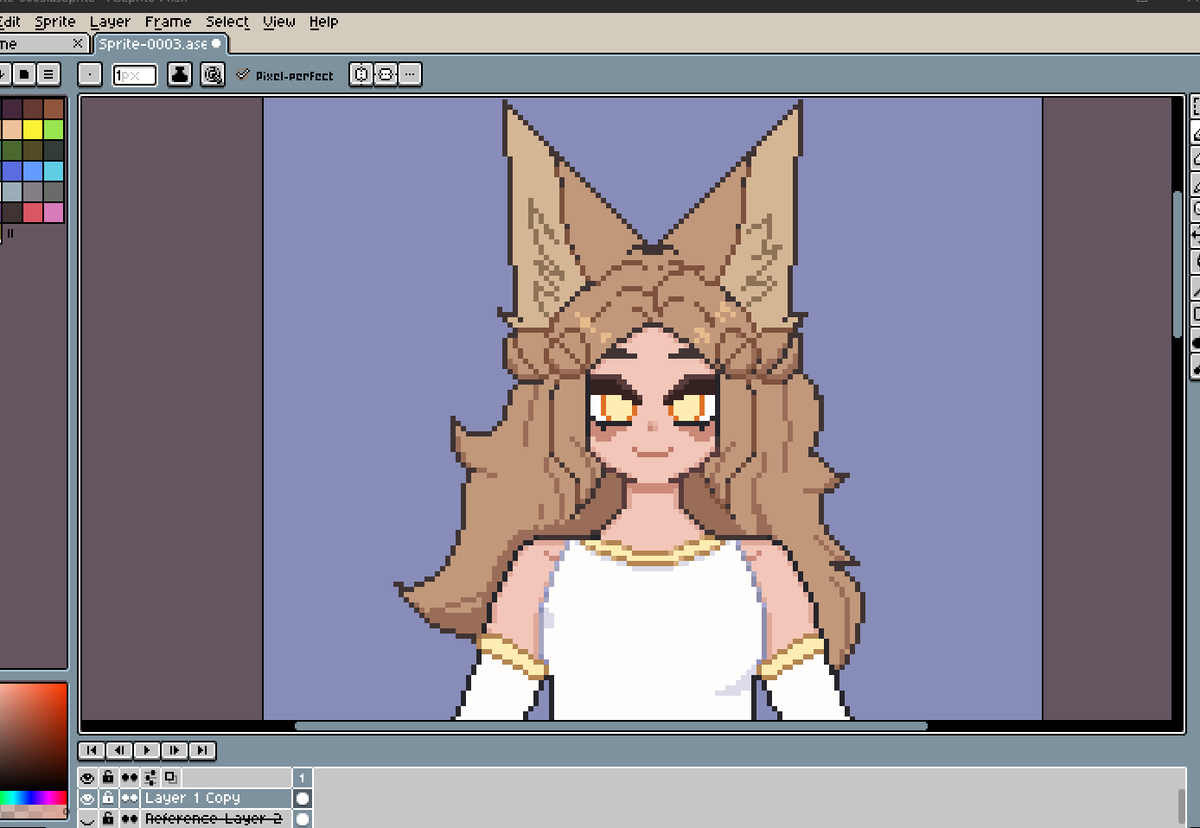Click the ink type flask icon

pyautogui.click(x=178, y=74)
